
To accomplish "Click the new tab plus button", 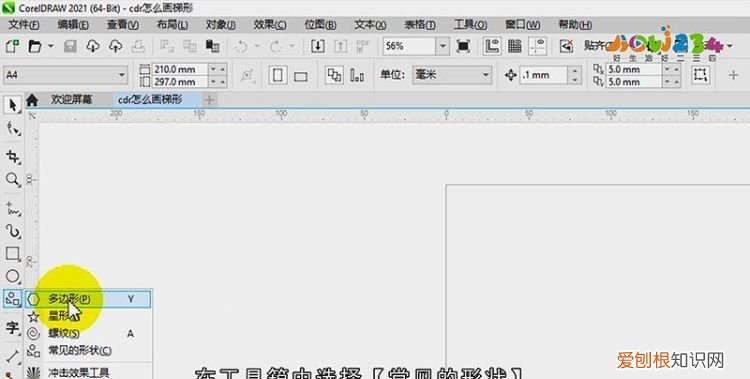I will tap(209, 100).
